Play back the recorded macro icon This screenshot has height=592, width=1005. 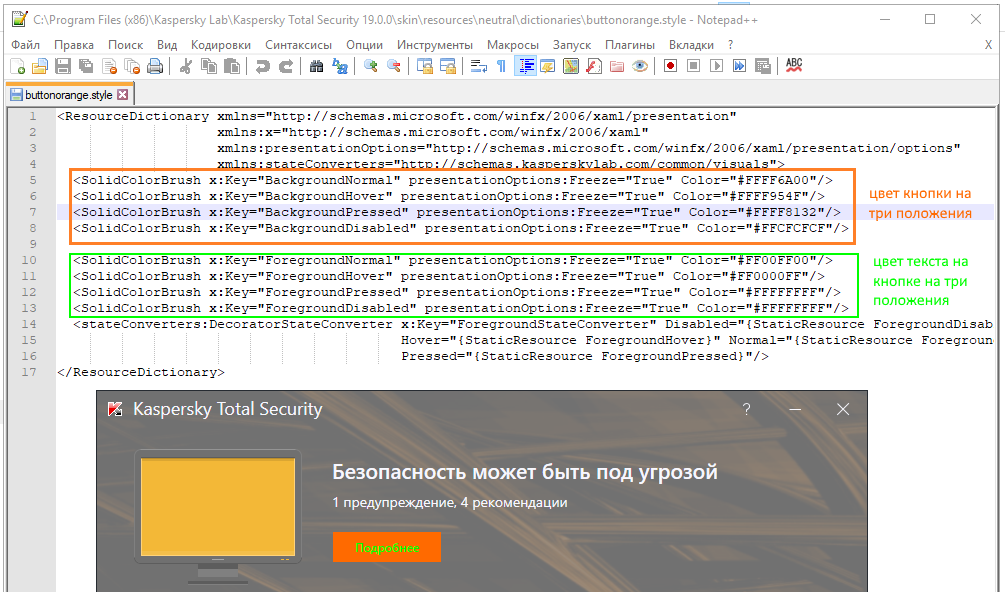717,66
